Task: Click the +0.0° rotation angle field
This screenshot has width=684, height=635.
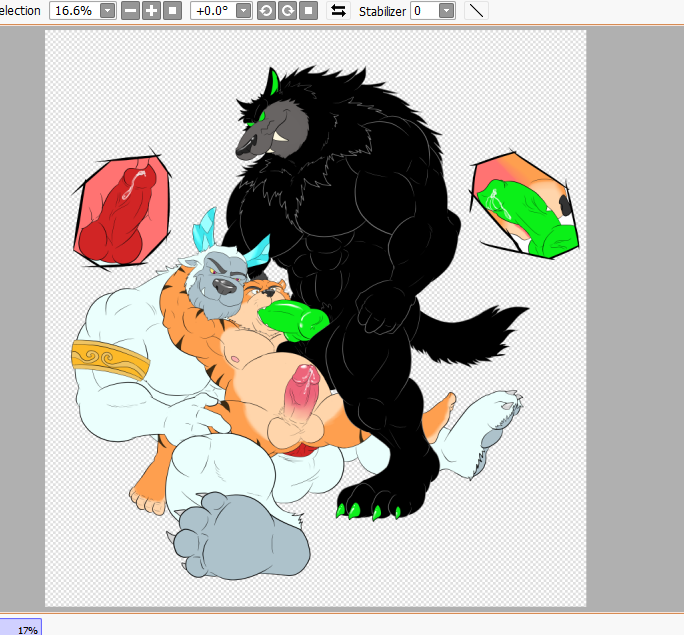Action: pyautogui.click(x=213, y=11)
